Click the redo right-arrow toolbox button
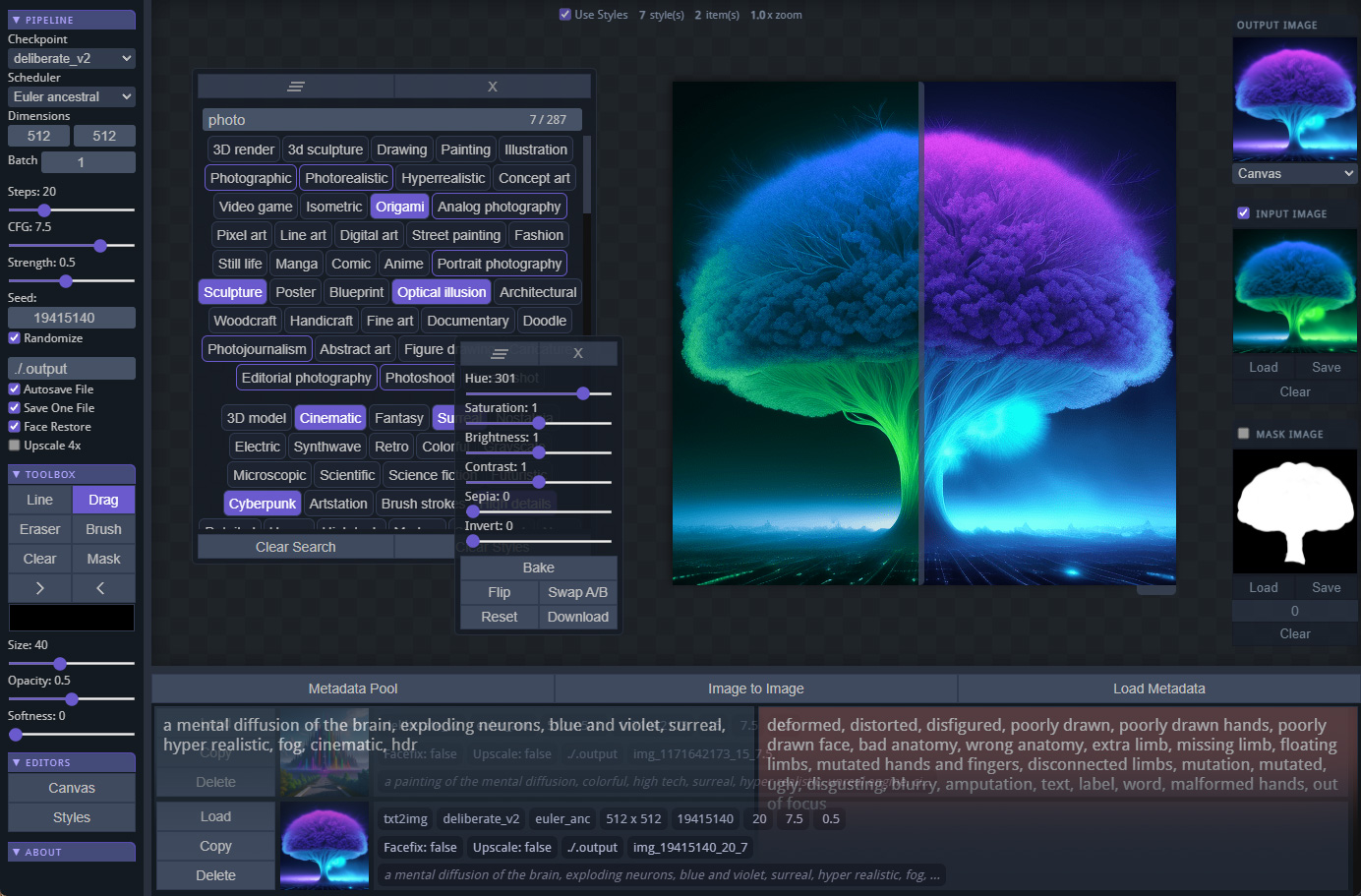Image resolution: width=1361 pixels, height=896 pixels. pos(39,588)
